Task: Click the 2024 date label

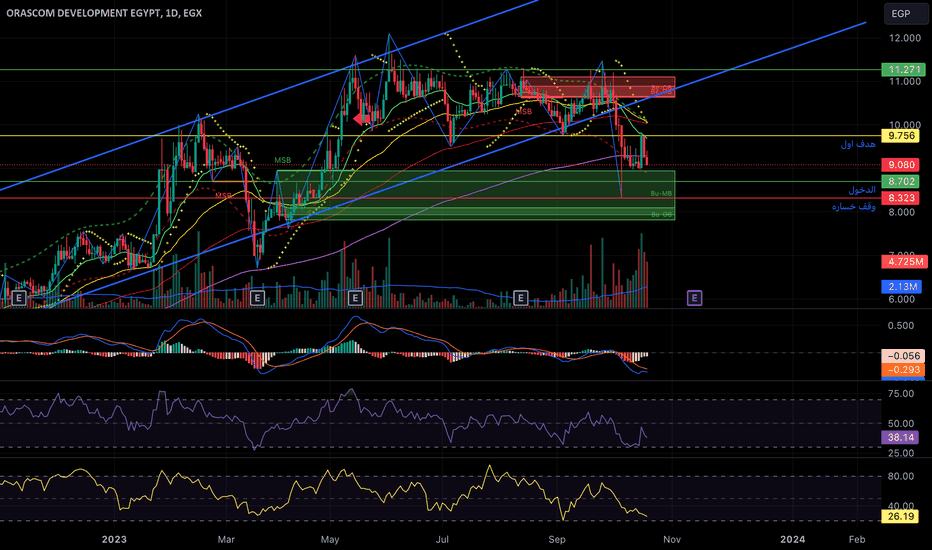Action: click(x=792, y=539)
